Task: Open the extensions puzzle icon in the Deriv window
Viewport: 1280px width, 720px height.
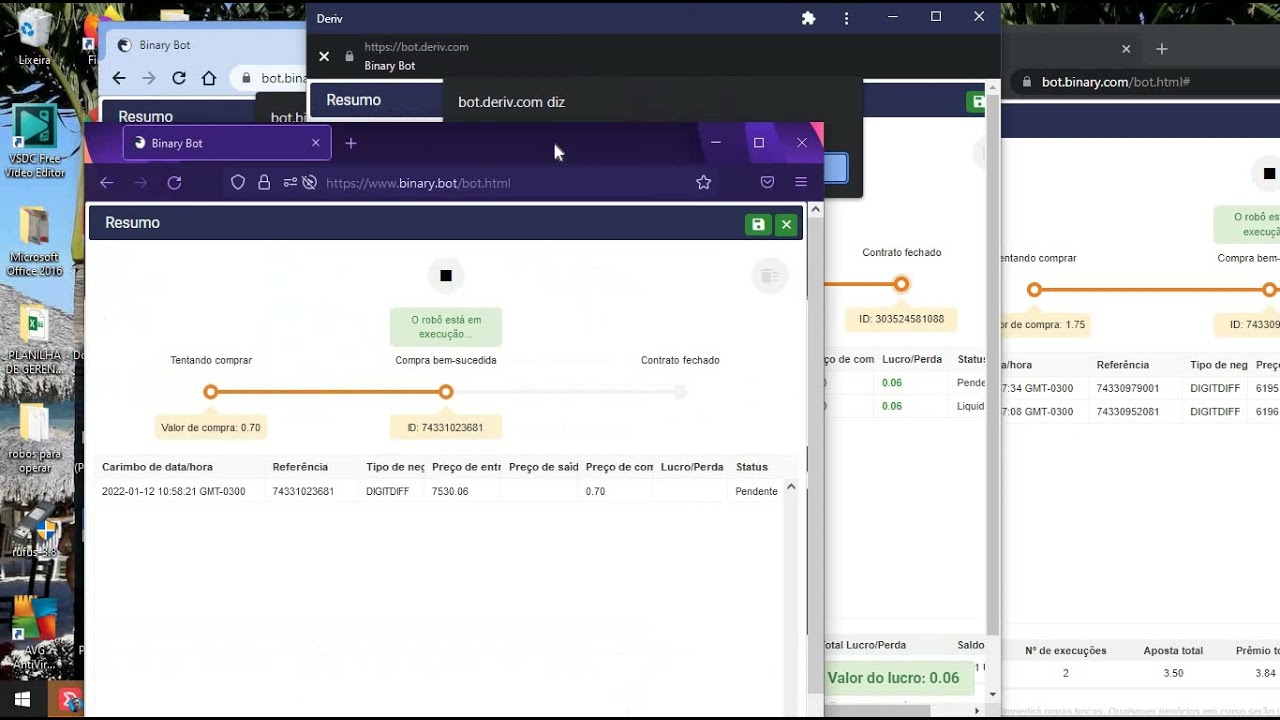Action: click(809, 18)
